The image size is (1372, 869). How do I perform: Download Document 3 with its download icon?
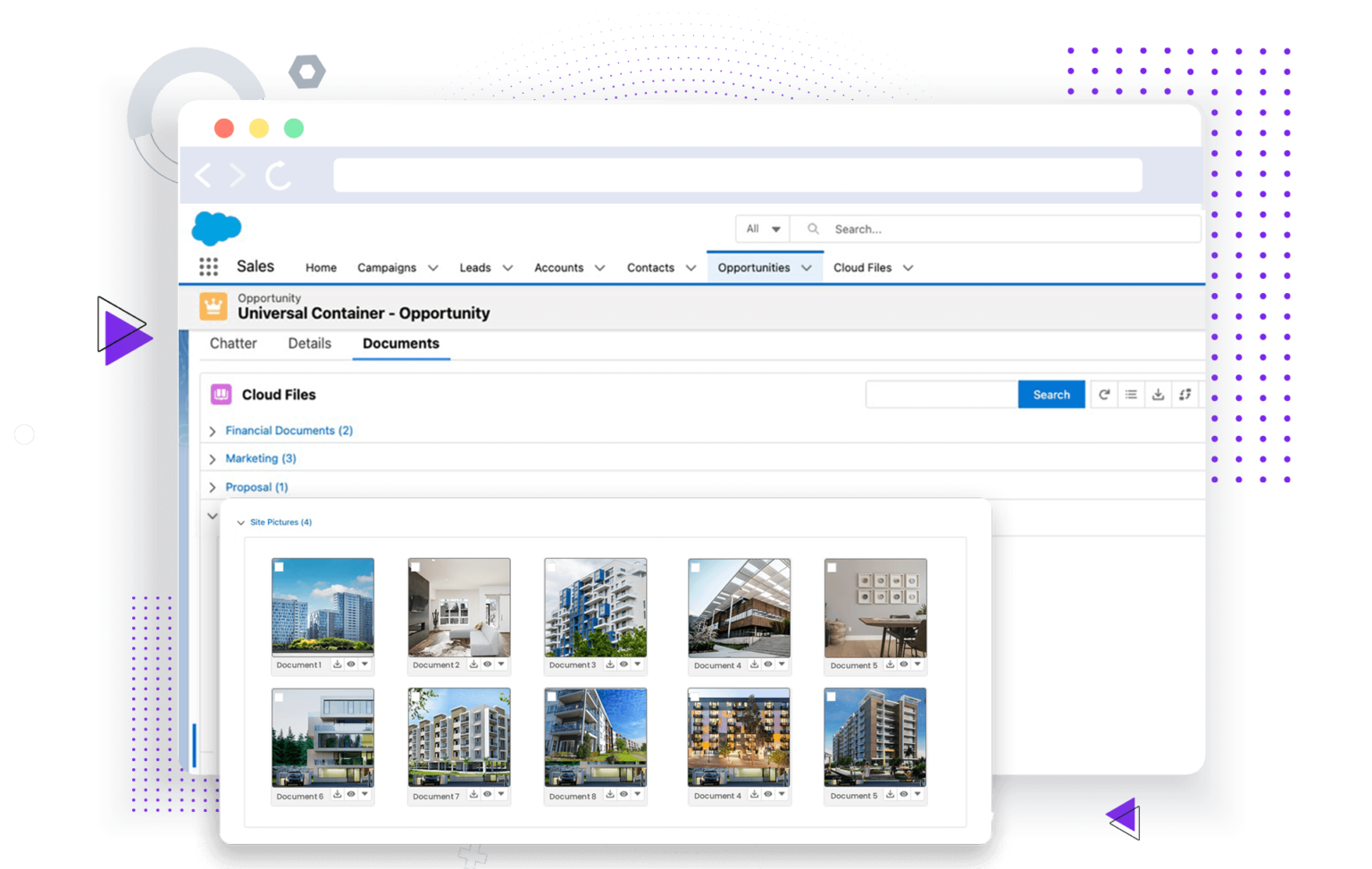(609, 664)
